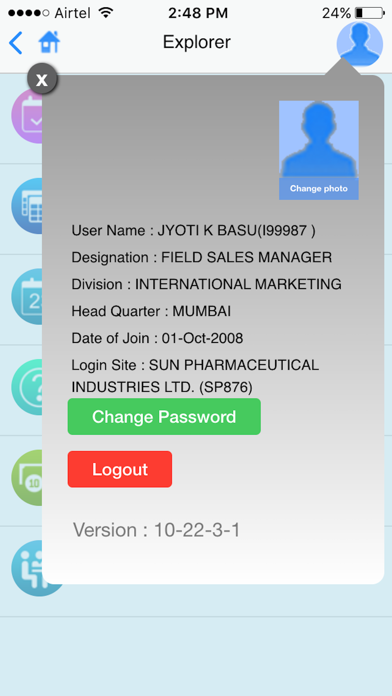Tap the large profile photo thumbnail
This screenshot has height=696, width=392.
318,139
